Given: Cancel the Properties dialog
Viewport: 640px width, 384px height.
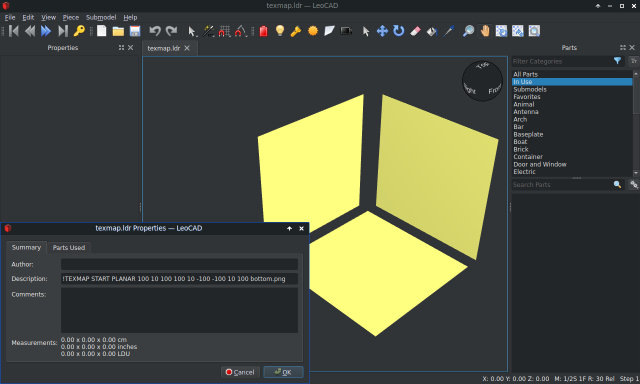Looking at the screenshot, I should (x=240, y=372).
